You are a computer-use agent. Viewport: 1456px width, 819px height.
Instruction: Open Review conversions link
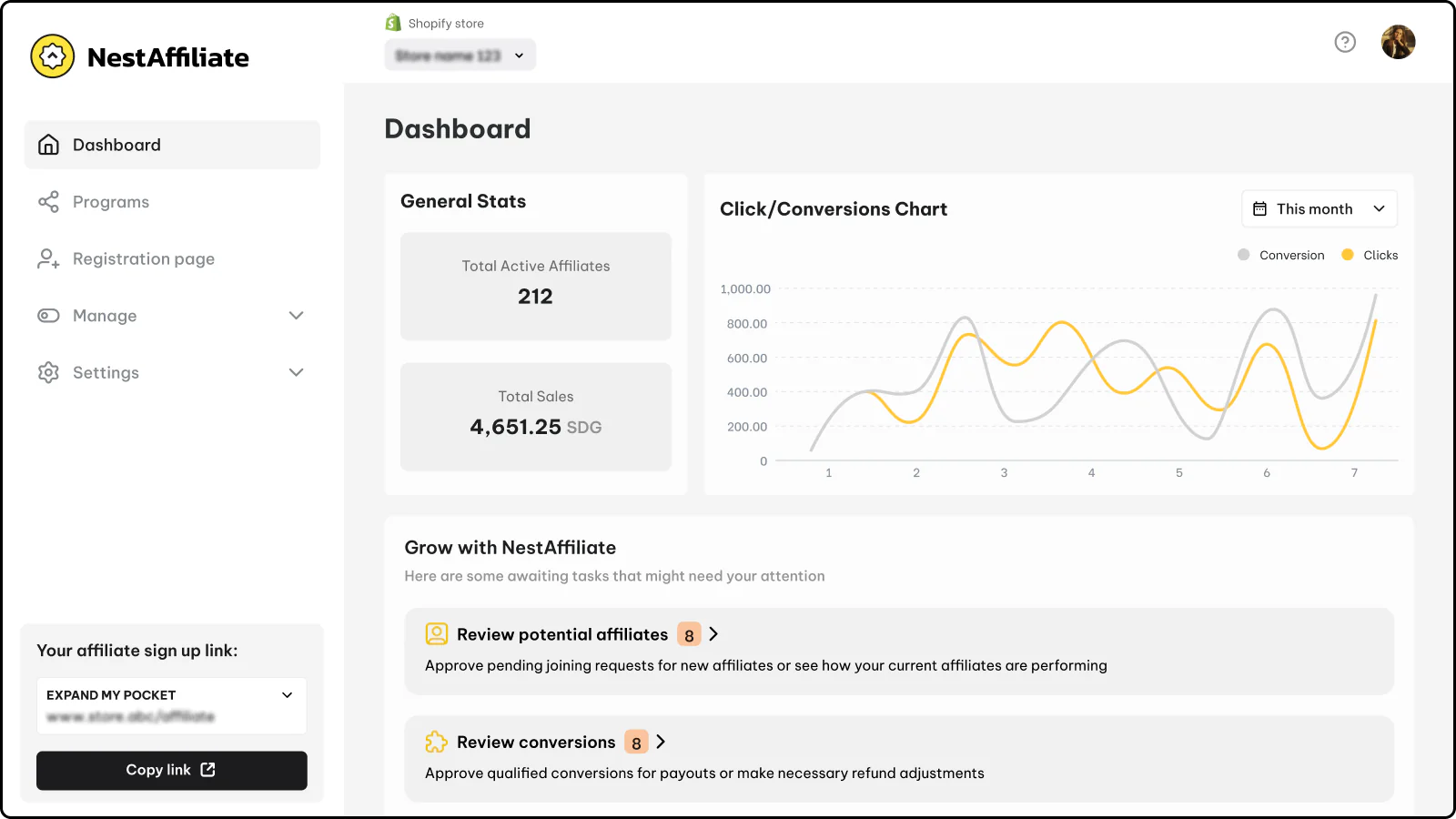point(536,742)
